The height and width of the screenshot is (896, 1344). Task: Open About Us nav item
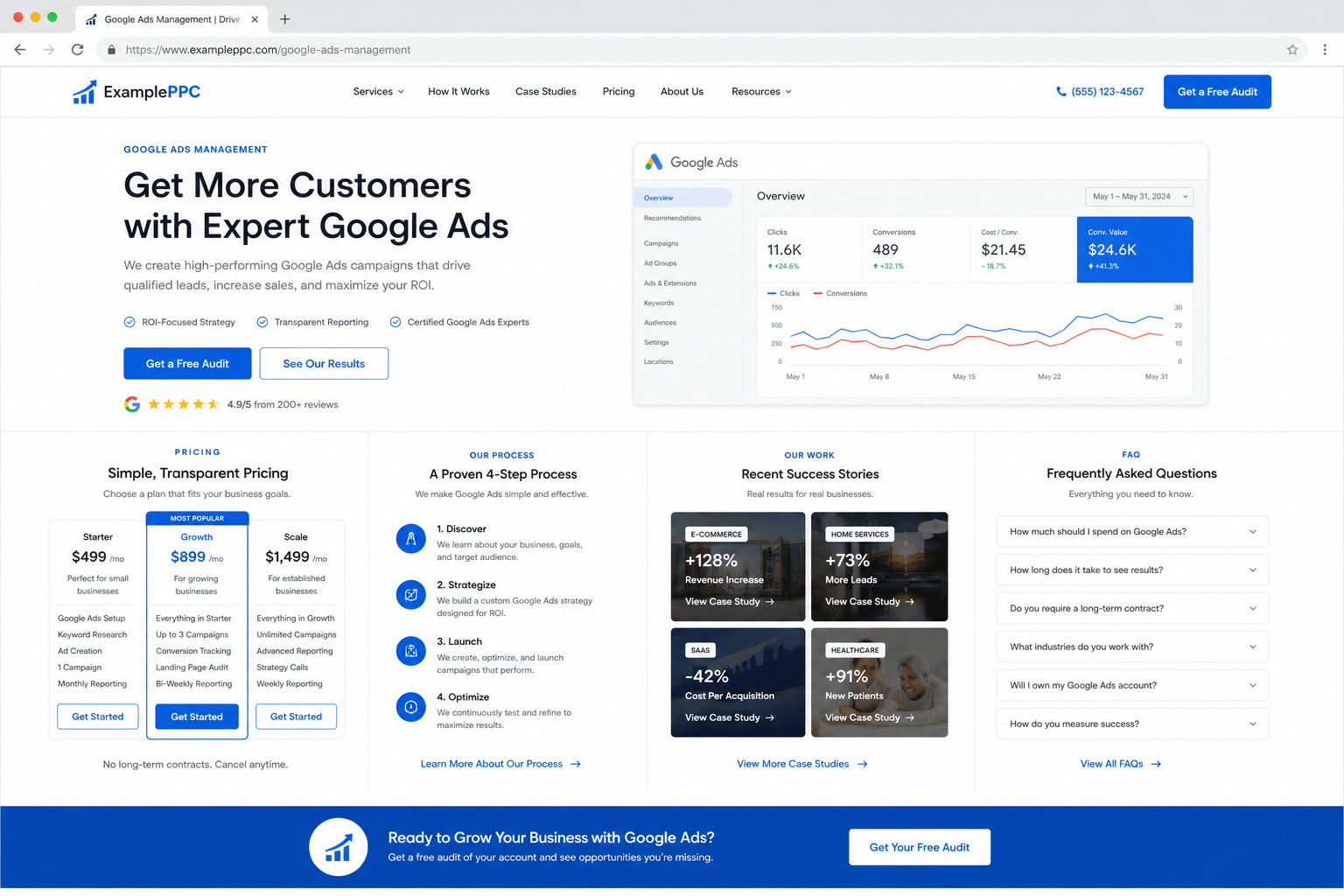click(x=682, y=92)
